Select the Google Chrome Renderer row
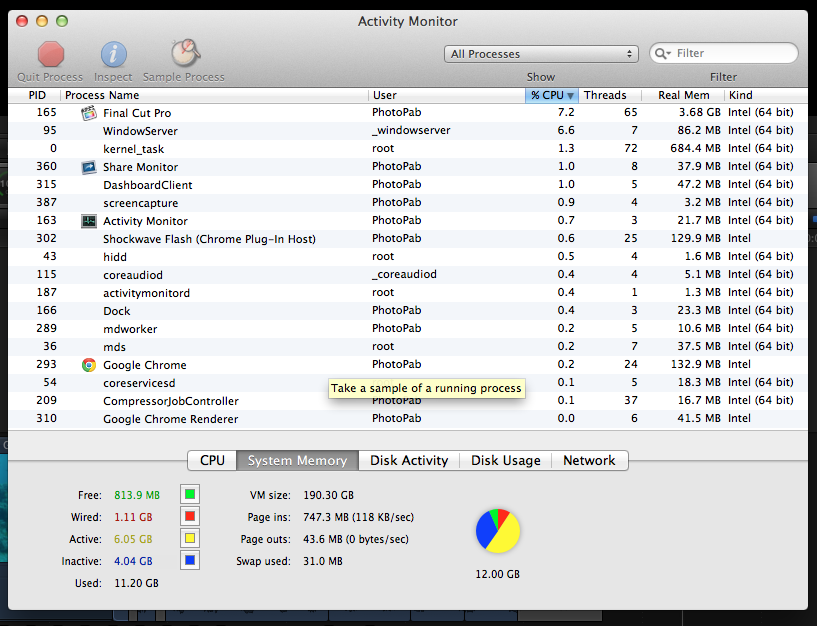 click(408, 419)
